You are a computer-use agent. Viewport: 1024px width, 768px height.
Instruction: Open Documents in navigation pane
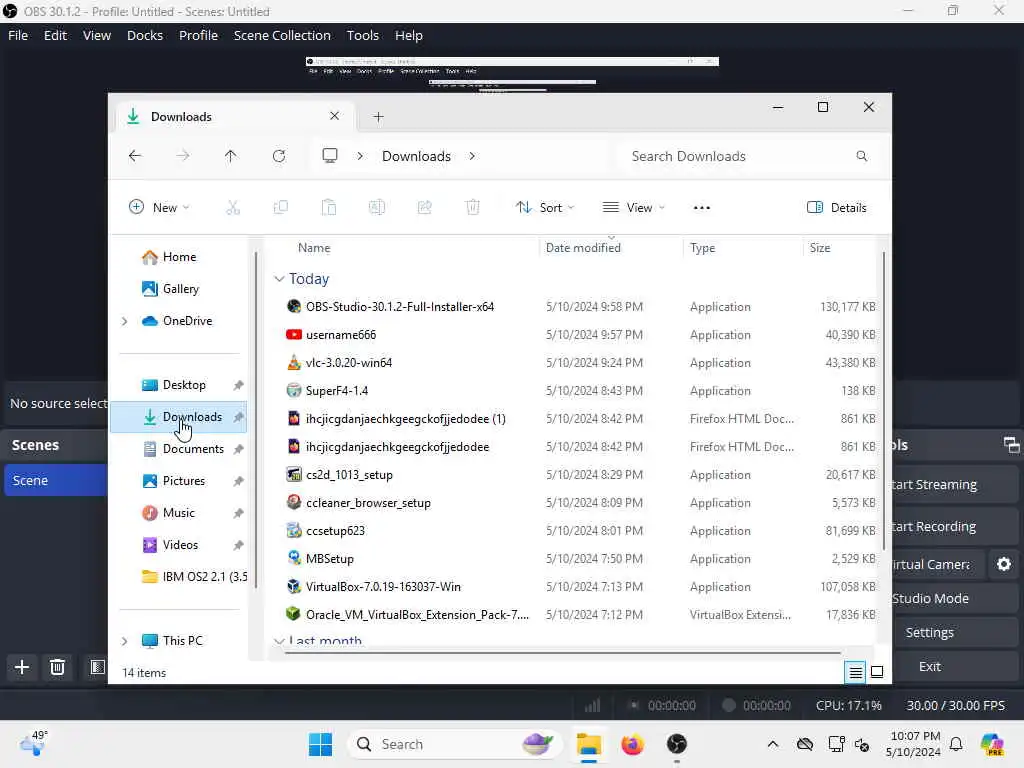click(x=178, y=449)
